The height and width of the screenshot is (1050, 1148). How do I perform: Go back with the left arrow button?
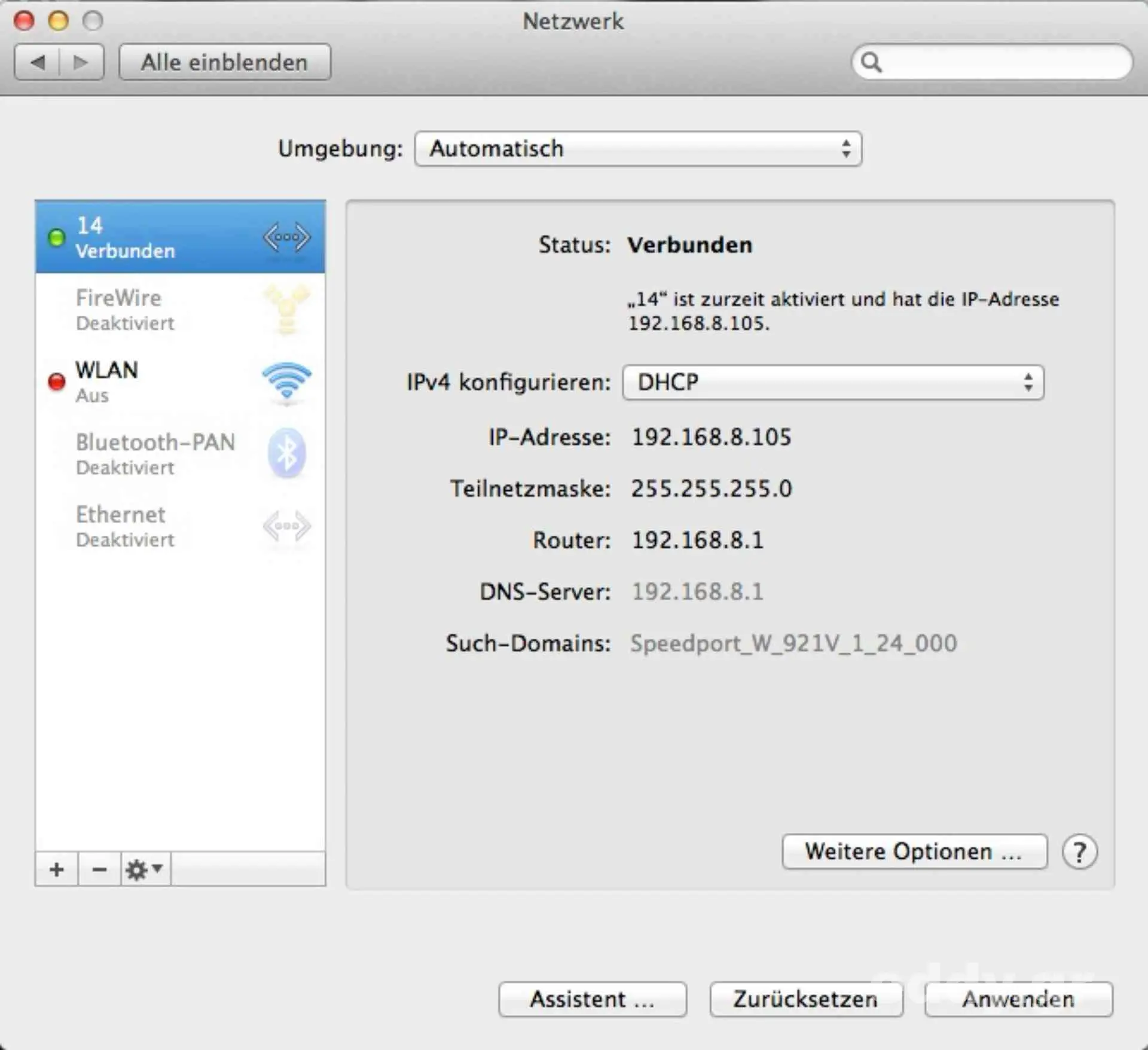(x=38, y=62)
